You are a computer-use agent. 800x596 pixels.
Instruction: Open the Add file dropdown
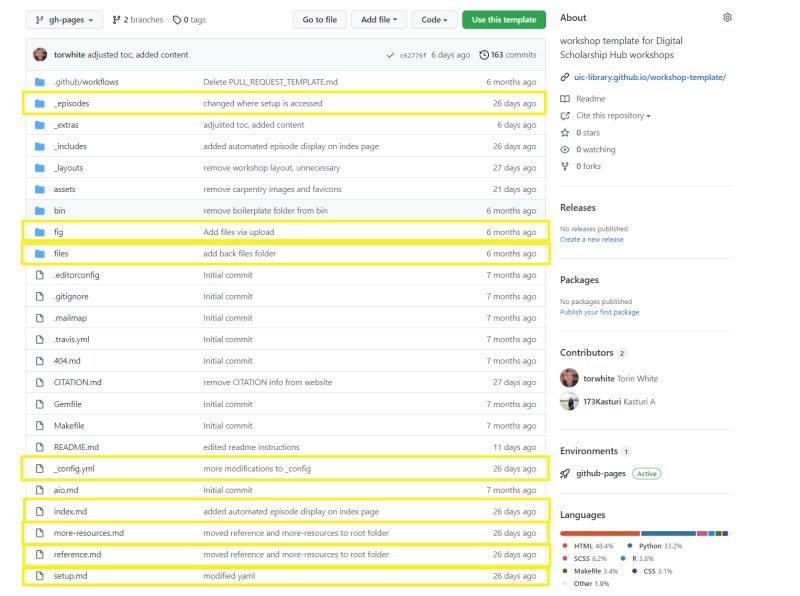pyautogui.click(x=379, y=20)
